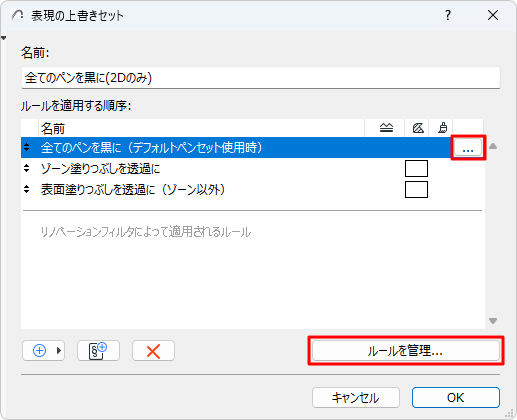This screenshot has height=420, width=517.
Task: Click the 名前 column header
Action: click(201, 128)
